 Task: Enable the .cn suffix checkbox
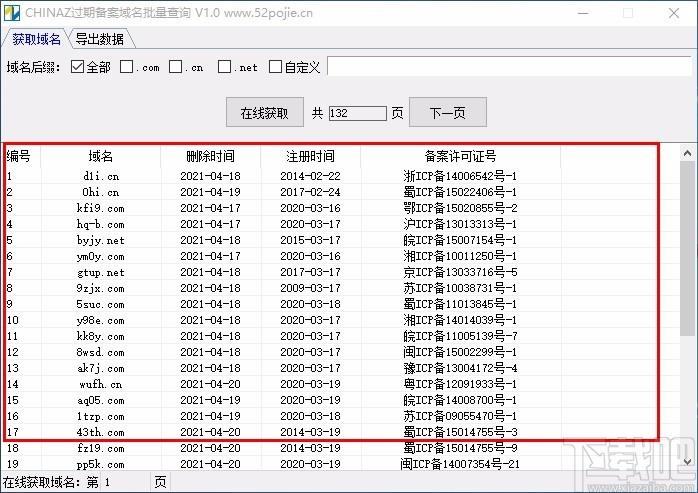pos(175,67)
